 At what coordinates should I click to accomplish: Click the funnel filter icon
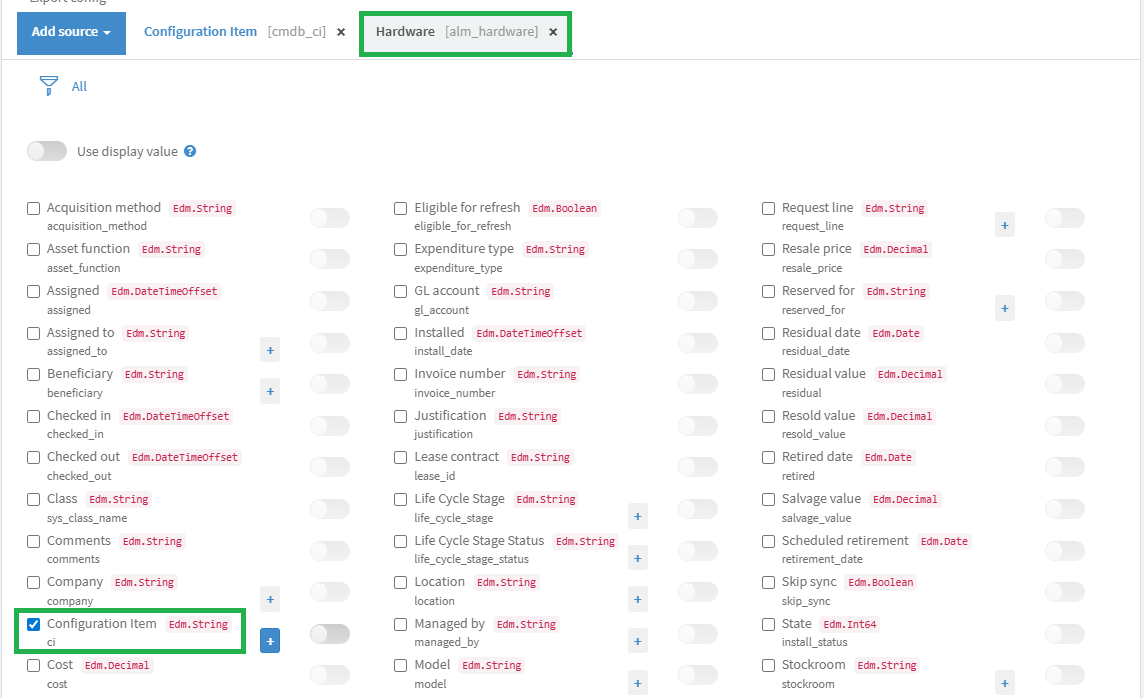tap(48, 86)
